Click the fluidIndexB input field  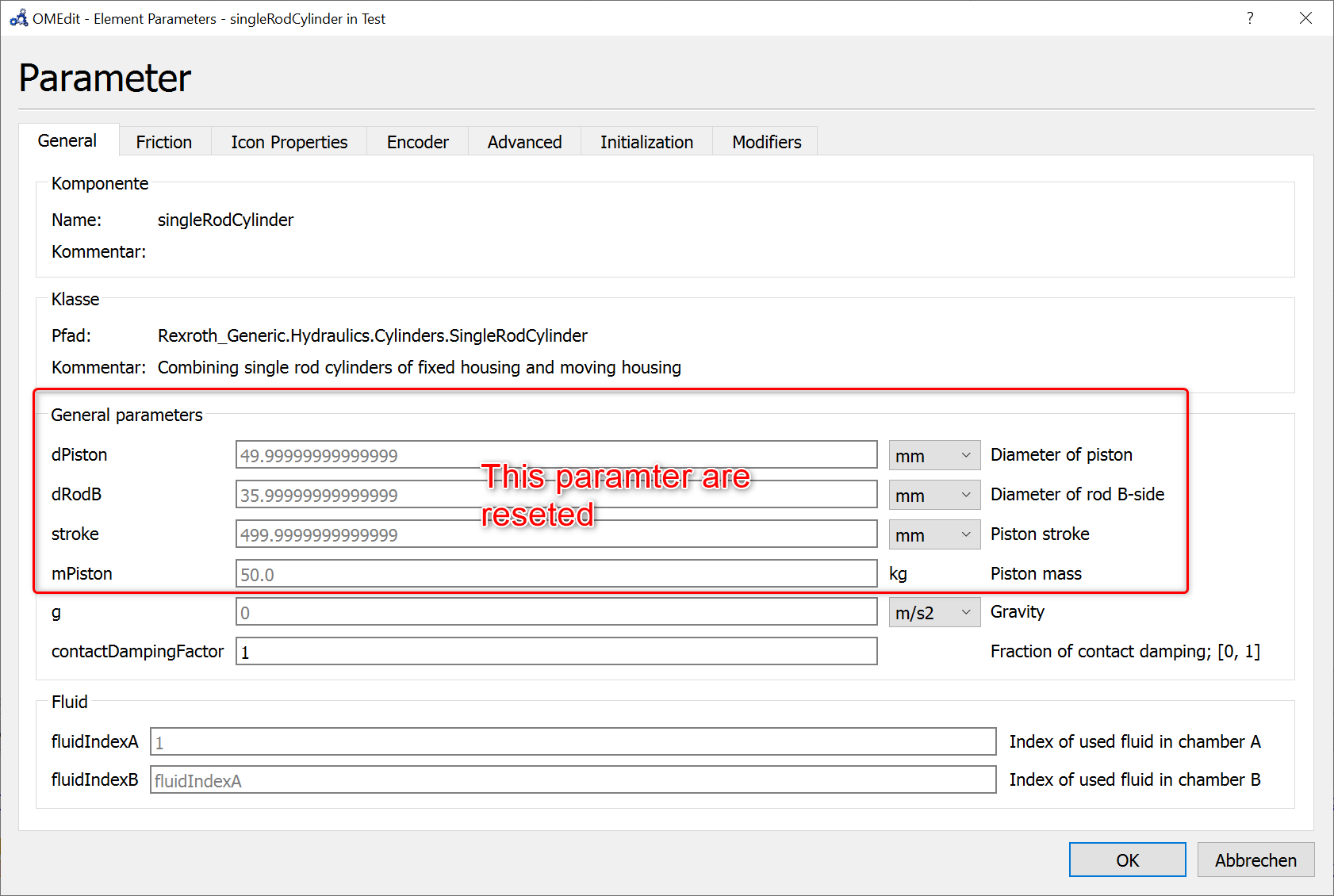click(573, 780)
